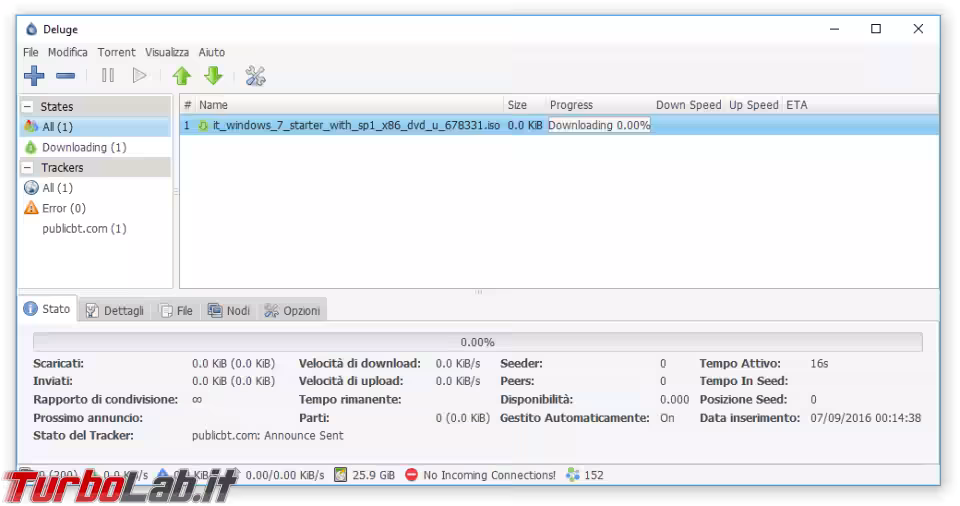The height and width of the screenshot is (506, 960).
Task: Click the No Incoming Connections! status text
Action: click(x=489, y=475)
